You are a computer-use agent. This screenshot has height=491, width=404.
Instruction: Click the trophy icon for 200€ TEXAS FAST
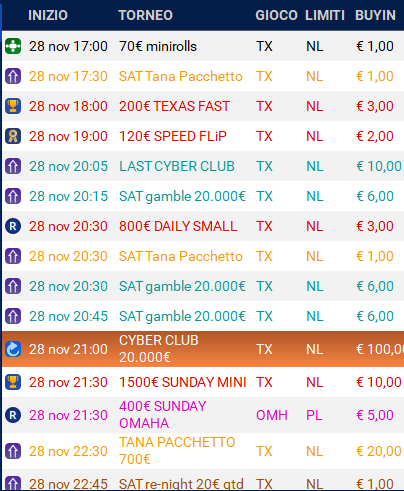pyautogui.click(x=13, y=106)
